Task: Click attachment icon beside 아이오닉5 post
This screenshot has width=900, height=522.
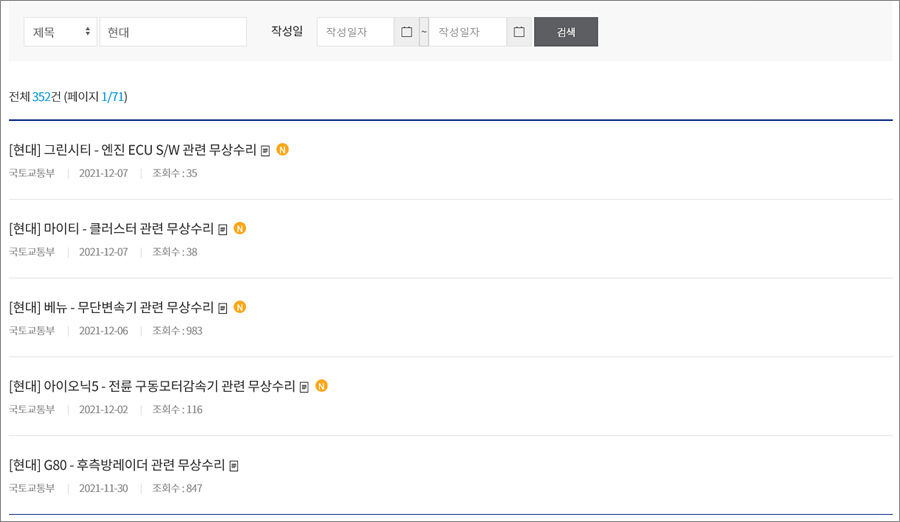Action: [x=304, y=387]
